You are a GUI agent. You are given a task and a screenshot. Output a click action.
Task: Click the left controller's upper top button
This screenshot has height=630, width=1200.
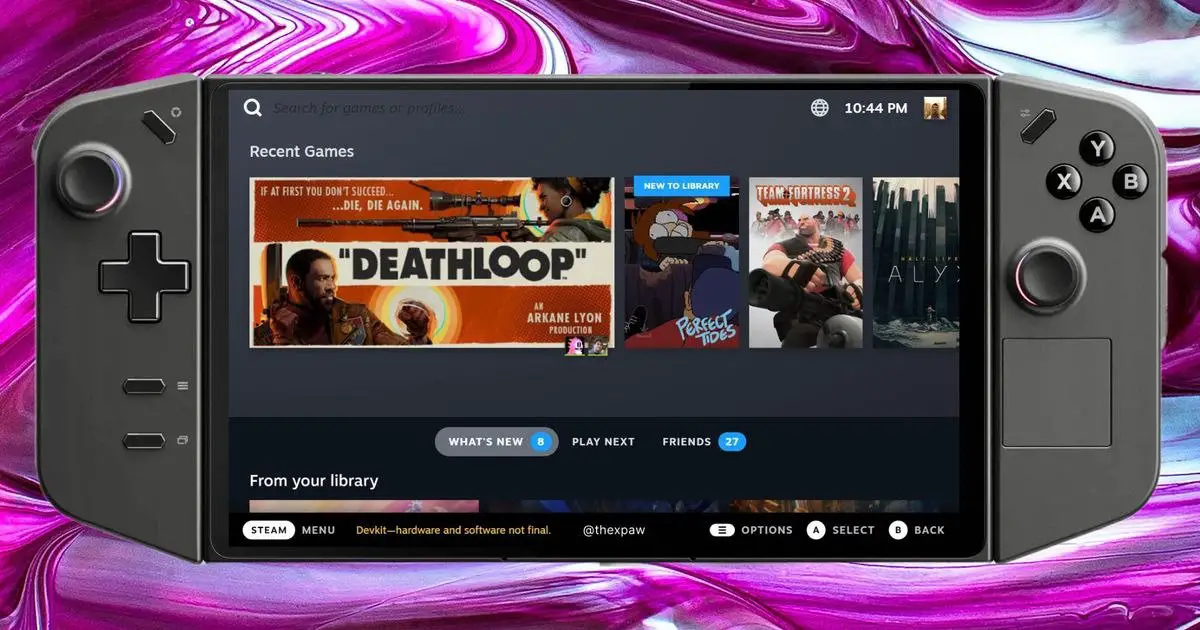tap(159, 127)
